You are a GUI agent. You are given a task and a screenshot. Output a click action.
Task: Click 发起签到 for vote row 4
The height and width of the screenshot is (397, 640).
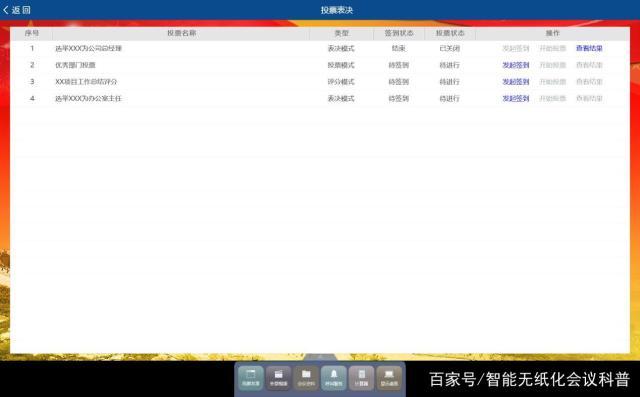(516, 98)
